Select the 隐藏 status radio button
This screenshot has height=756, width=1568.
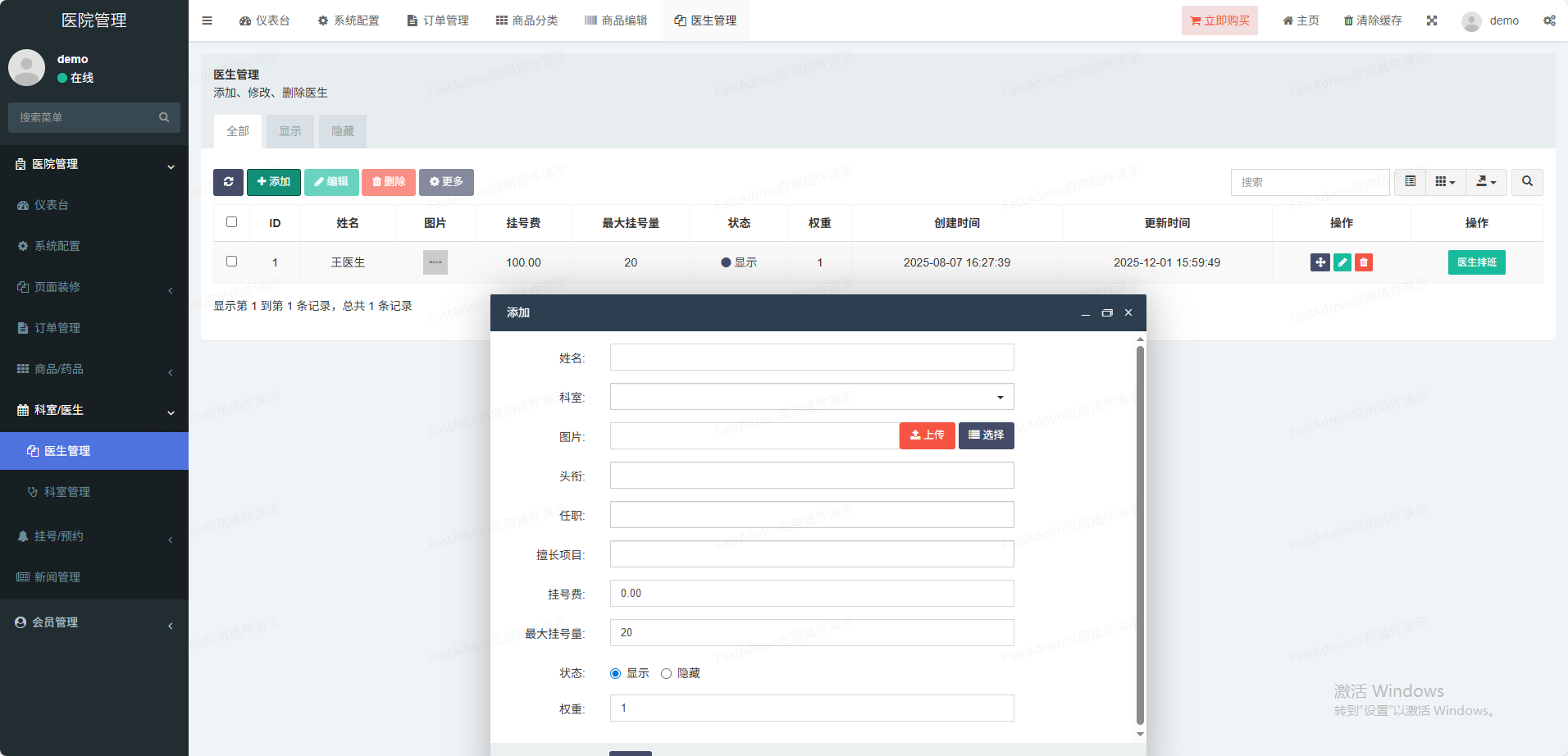click(666, 673)
